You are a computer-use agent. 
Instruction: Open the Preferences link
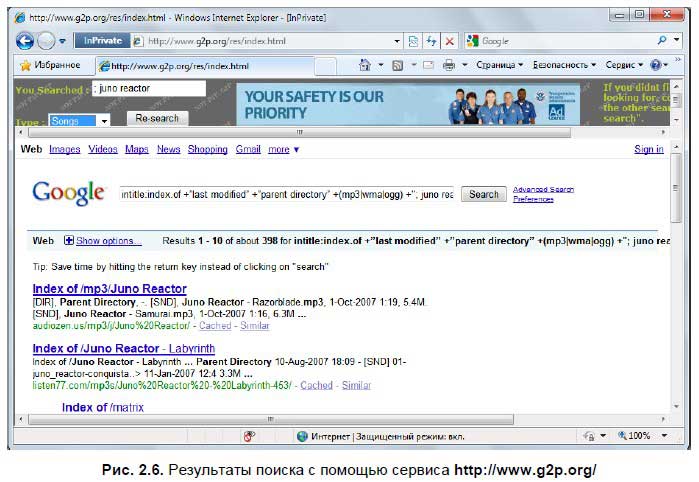(533, 199)
